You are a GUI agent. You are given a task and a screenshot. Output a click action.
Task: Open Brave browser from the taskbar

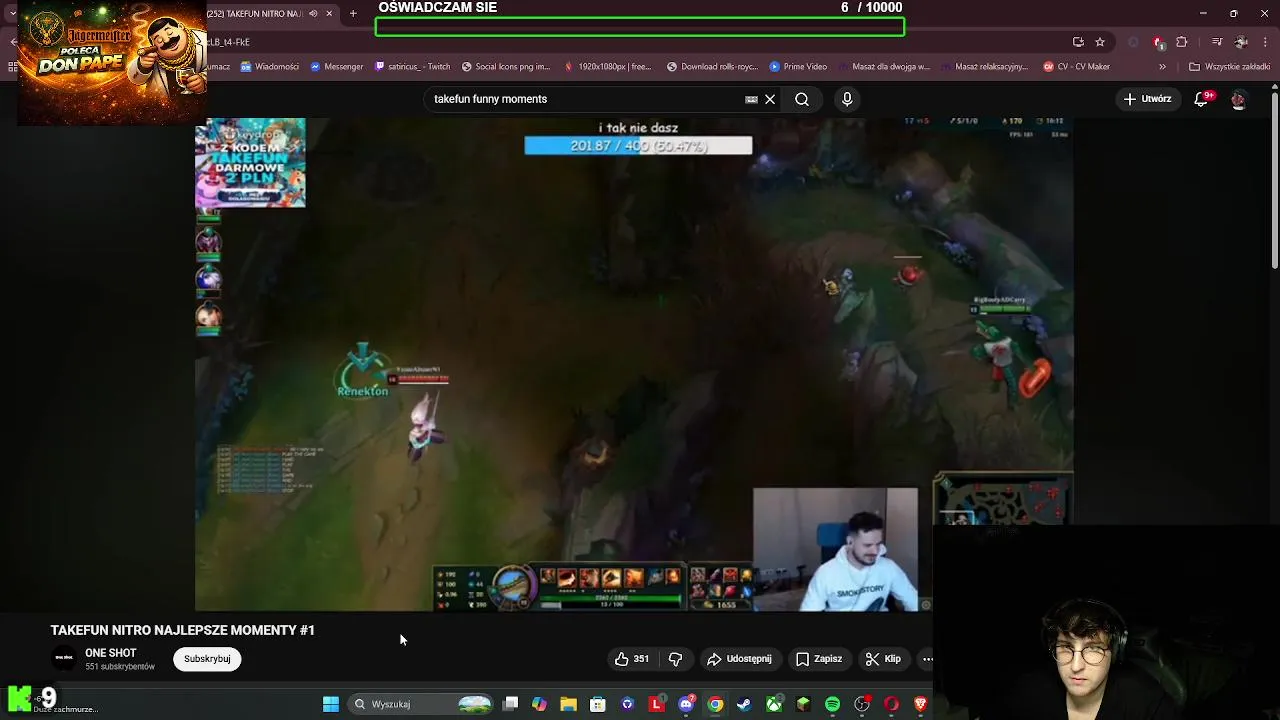pyautogui.click(x=920, y=704)
